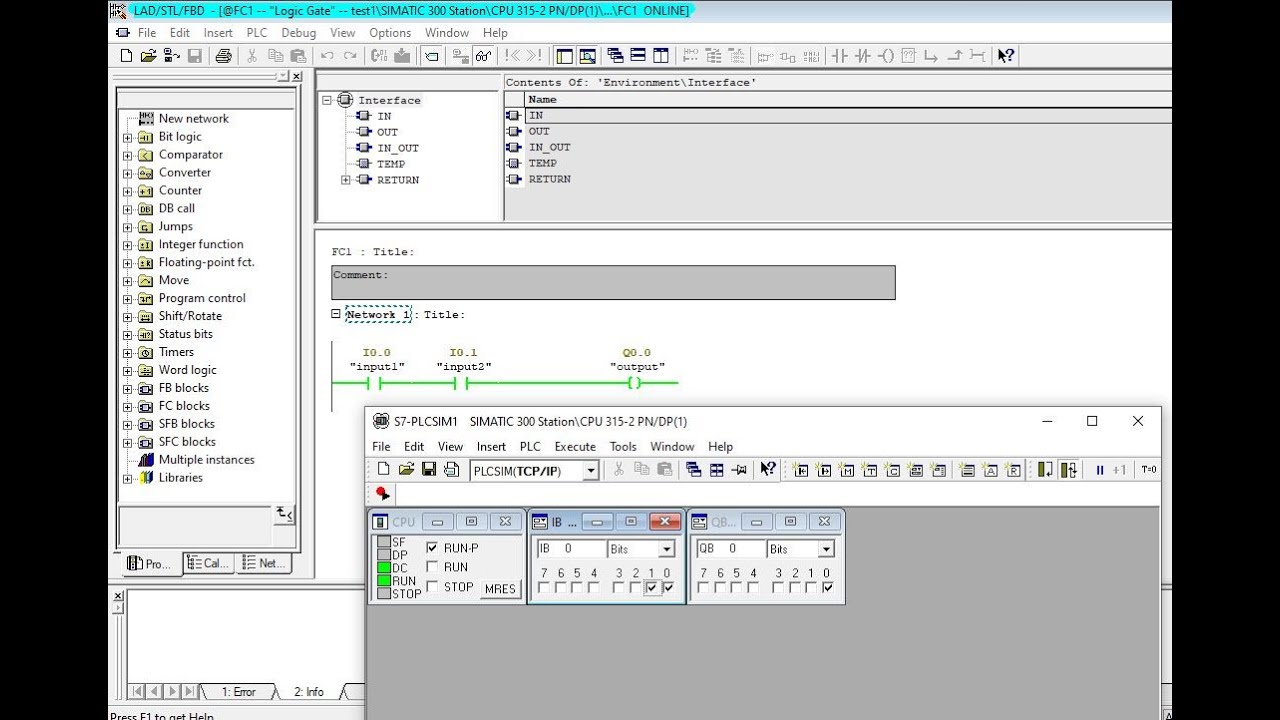Click the context Help icon in PLCSIM toolbar
1280x720 pixels.
(768, 469)
